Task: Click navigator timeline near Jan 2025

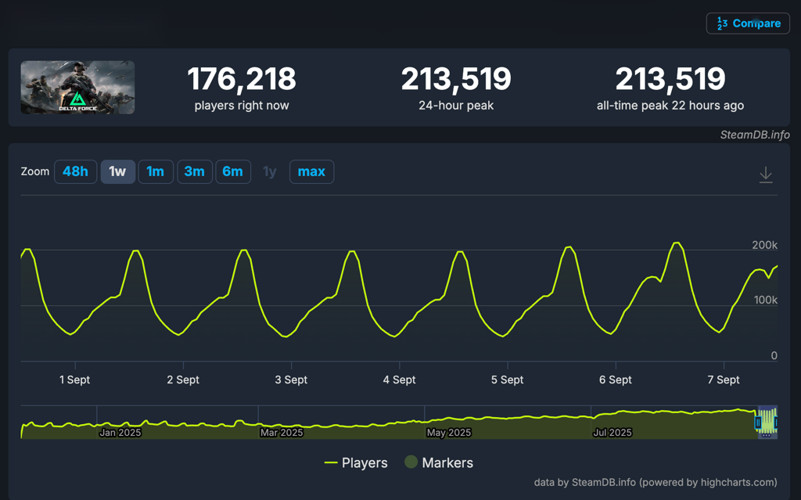Action: pos(122,424)
